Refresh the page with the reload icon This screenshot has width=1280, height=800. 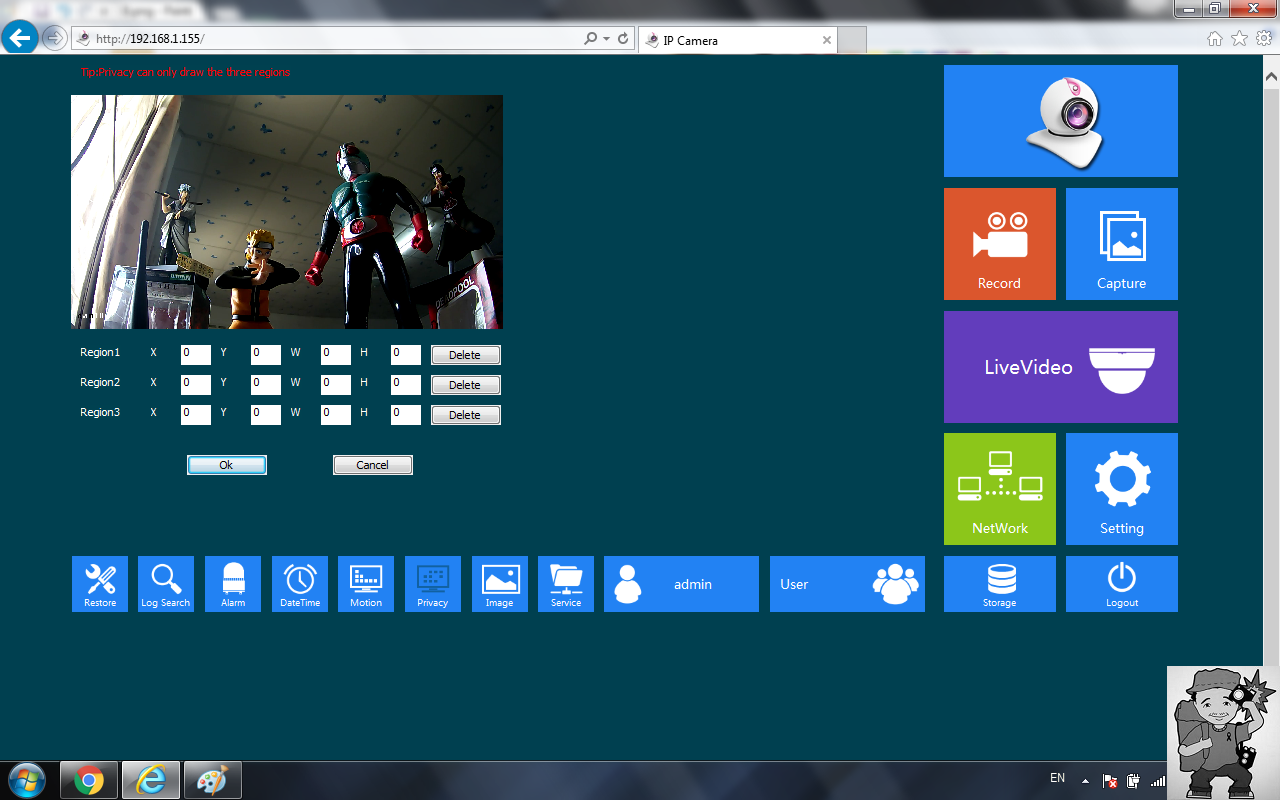[x=623, y=39]
